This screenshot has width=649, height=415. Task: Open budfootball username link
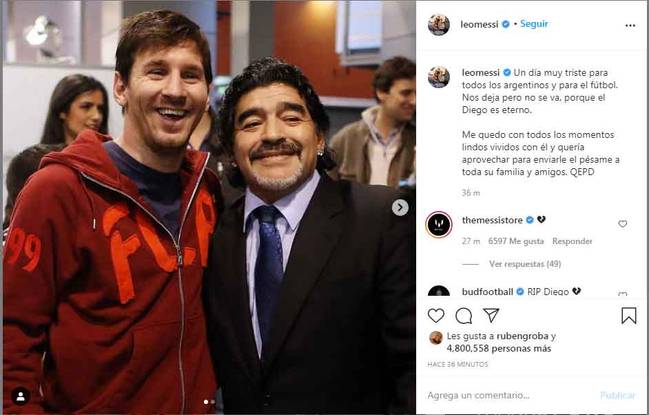(x=487, y=292)
